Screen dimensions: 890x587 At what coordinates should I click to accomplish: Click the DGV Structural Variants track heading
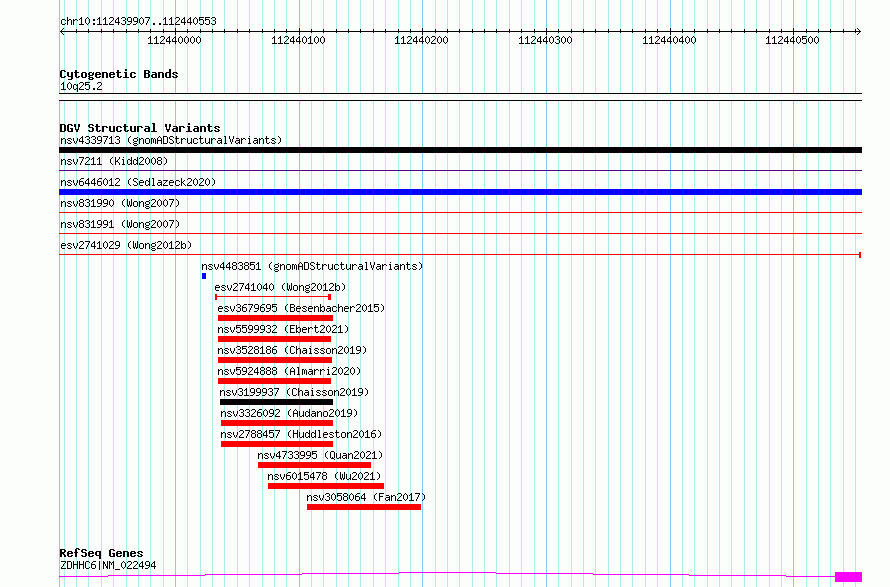pos(139,128)
